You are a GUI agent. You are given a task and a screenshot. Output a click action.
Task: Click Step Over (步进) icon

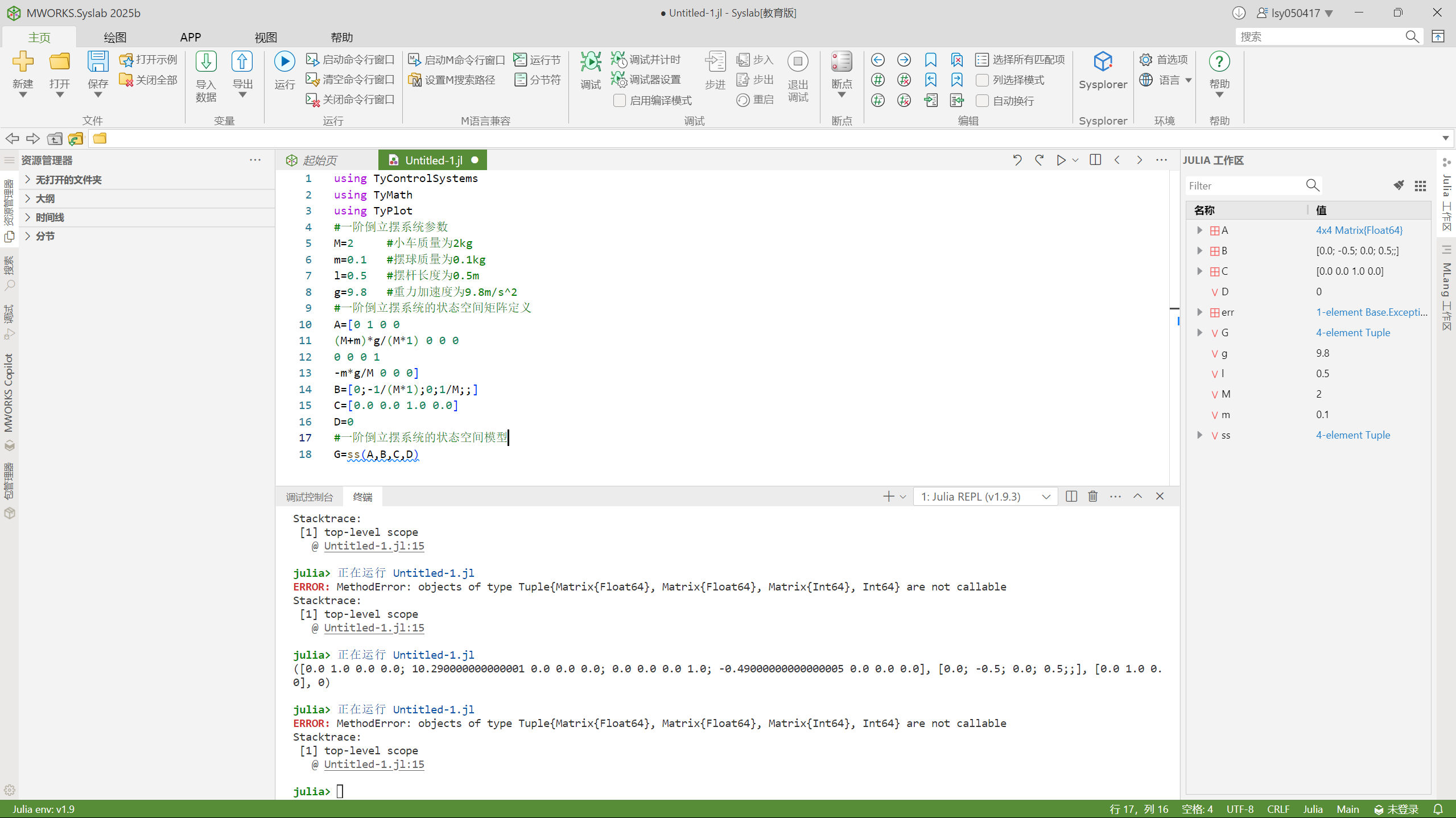click(x=715, y=61)
